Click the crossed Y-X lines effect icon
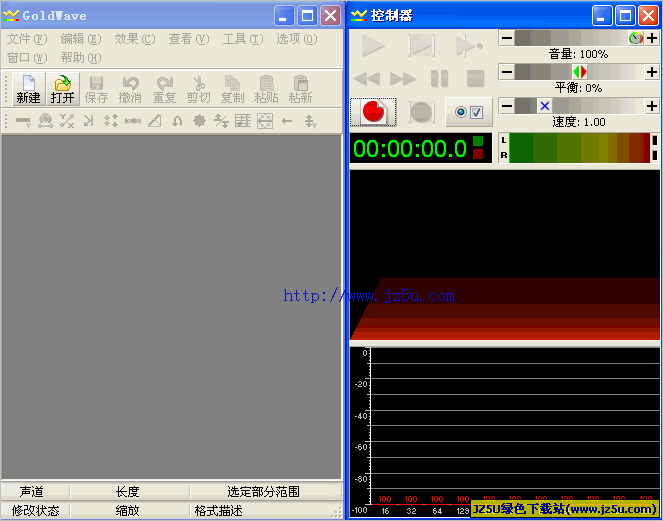Image resolution: width=663 pixels, height=521 pixels. pos(67,121)
